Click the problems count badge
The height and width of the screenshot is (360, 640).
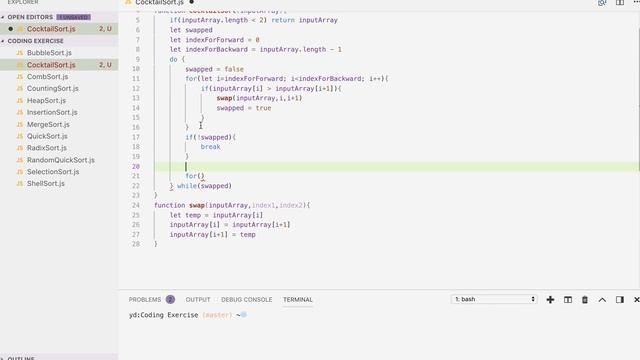tap(170, 300)
